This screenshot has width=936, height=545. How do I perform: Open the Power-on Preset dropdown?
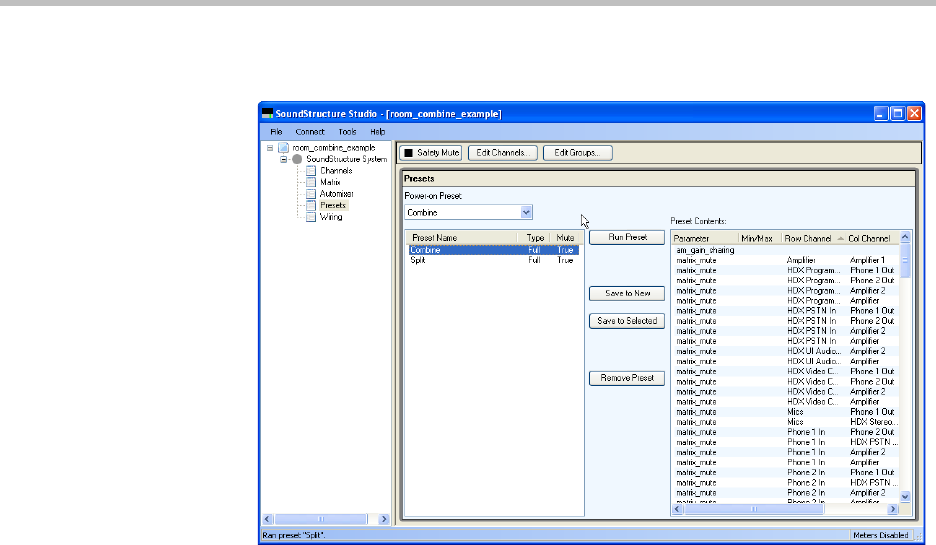pyautogui.click(x=526, y=212)
